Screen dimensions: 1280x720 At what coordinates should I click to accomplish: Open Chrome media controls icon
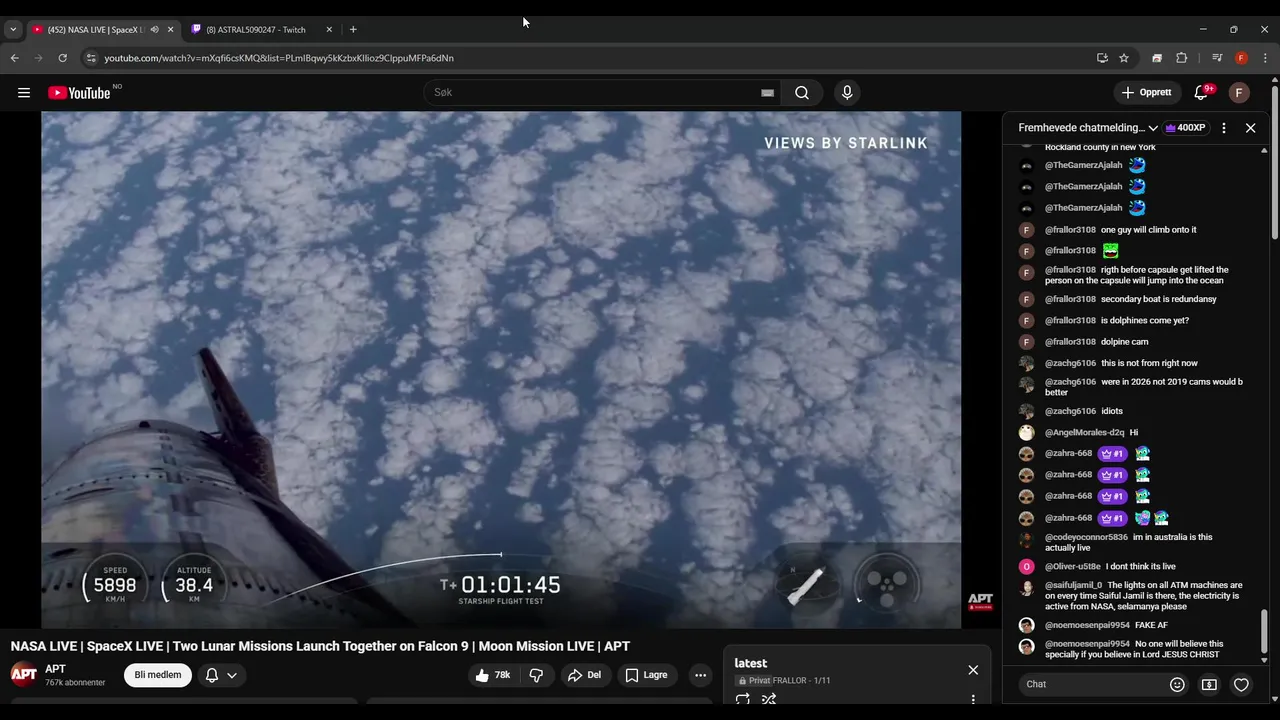pyautogui.click(x=1217, y=58)
